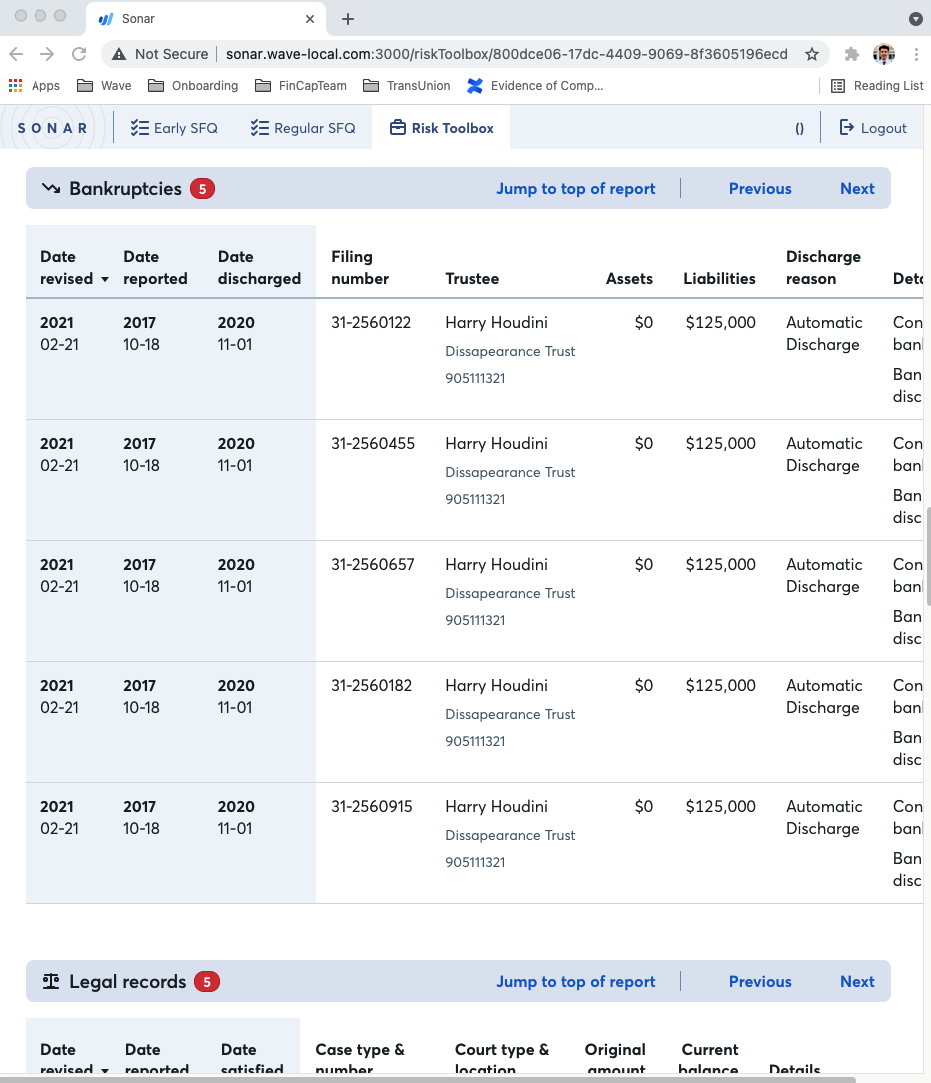Click the Legal records scales icon

click(51, 982)
